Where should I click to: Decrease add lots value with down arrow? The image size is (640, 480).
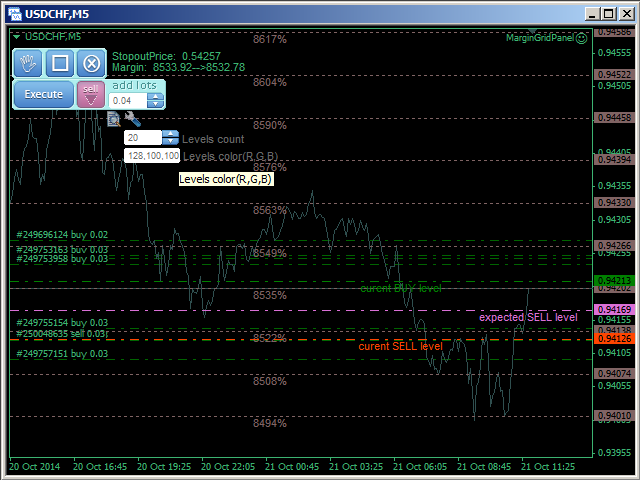click(x=154, y=104)
